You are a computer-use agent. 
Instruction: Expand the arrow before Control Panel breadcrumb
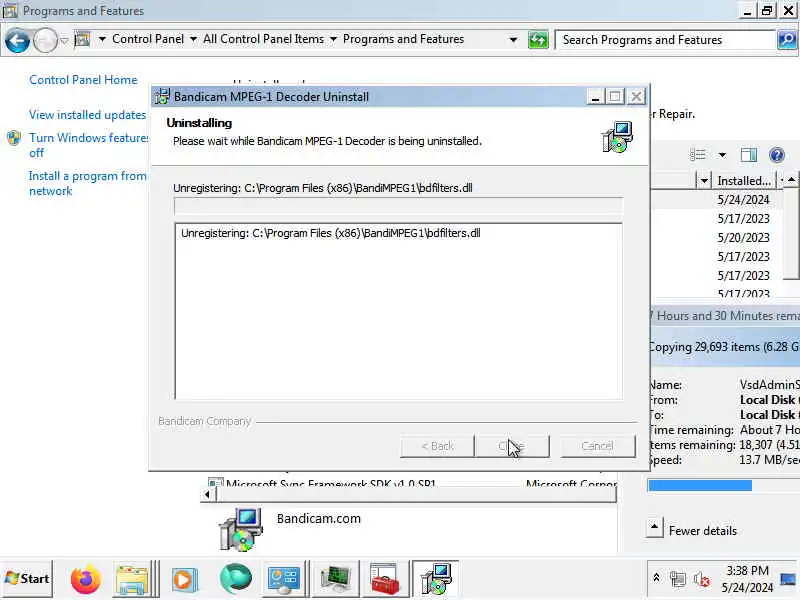[x=102, y=39]
